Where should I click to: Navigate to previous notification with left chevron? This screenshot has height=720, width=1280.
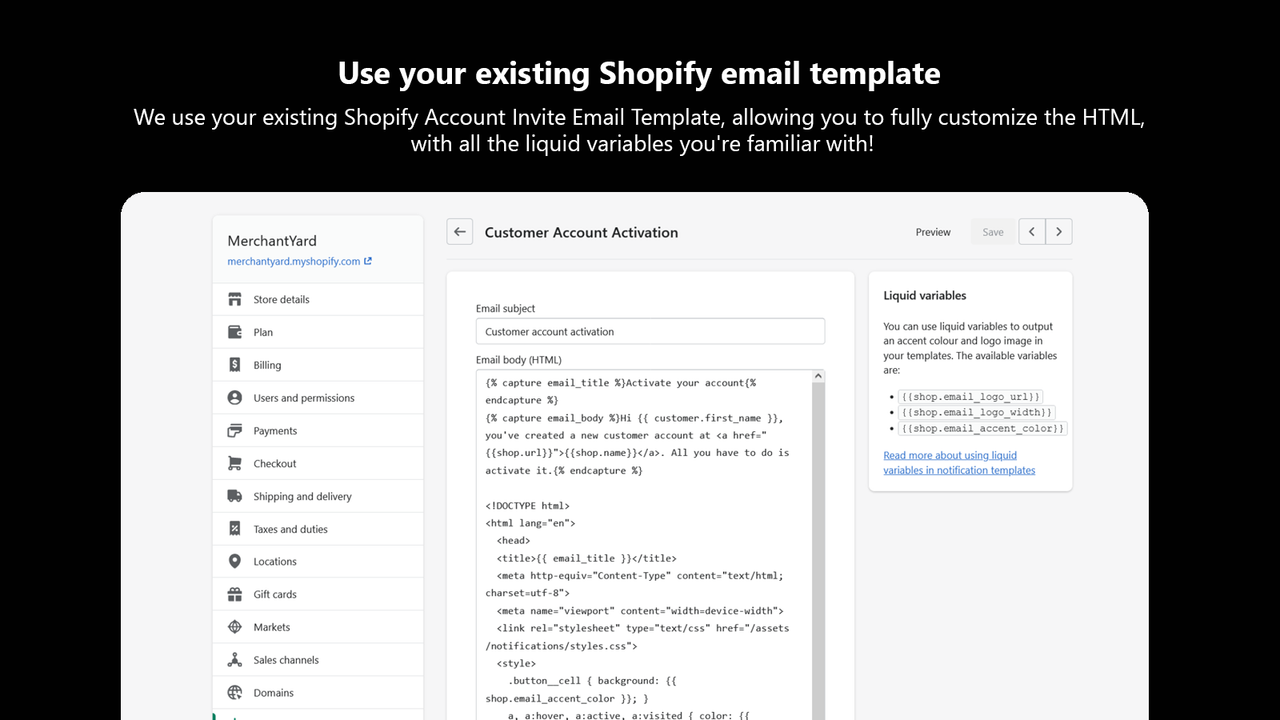(x=1031, y=231)
